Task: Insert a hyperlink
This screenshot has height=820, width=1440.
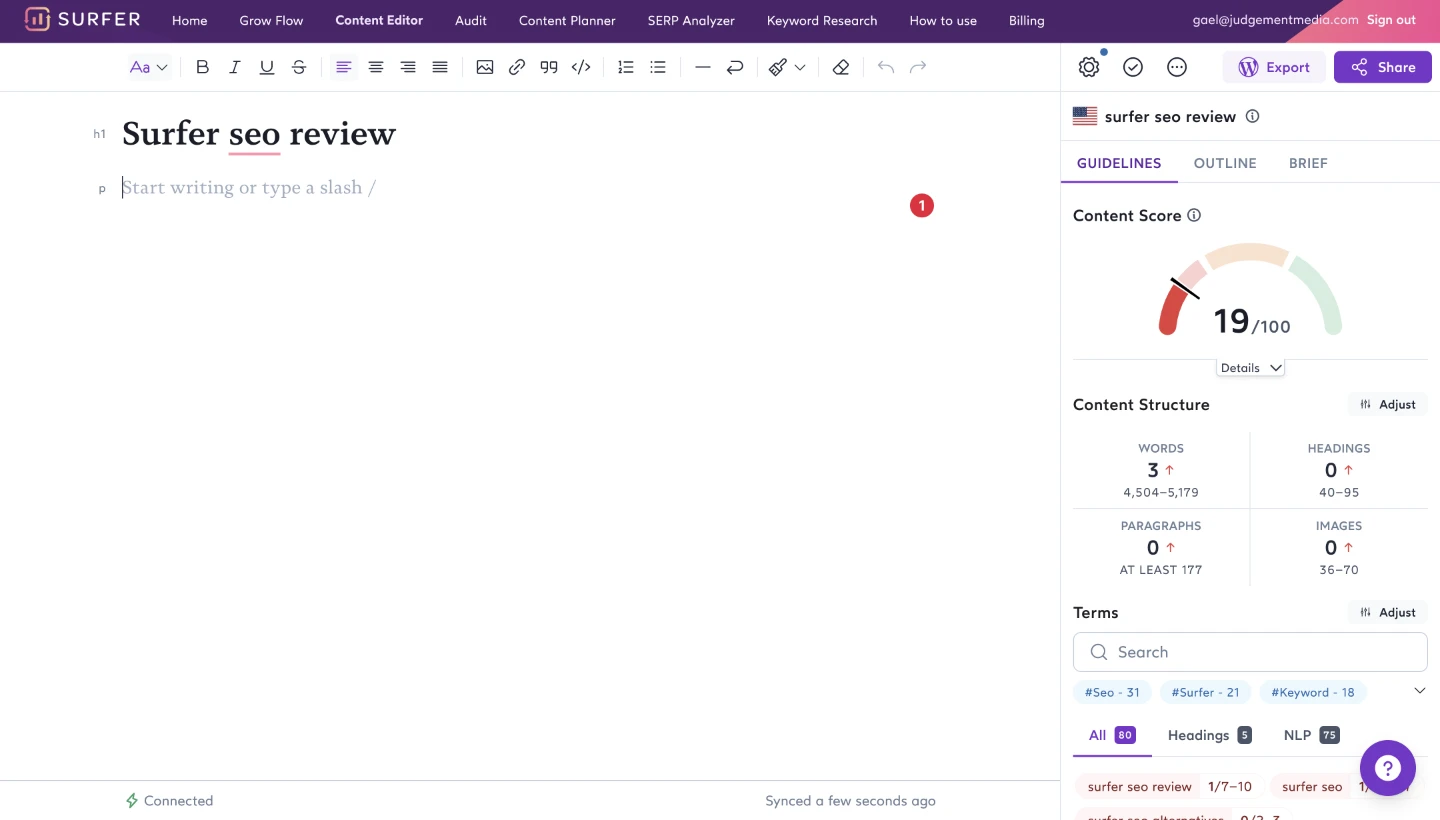Action: pyautogui.click(x=517, y=67)
